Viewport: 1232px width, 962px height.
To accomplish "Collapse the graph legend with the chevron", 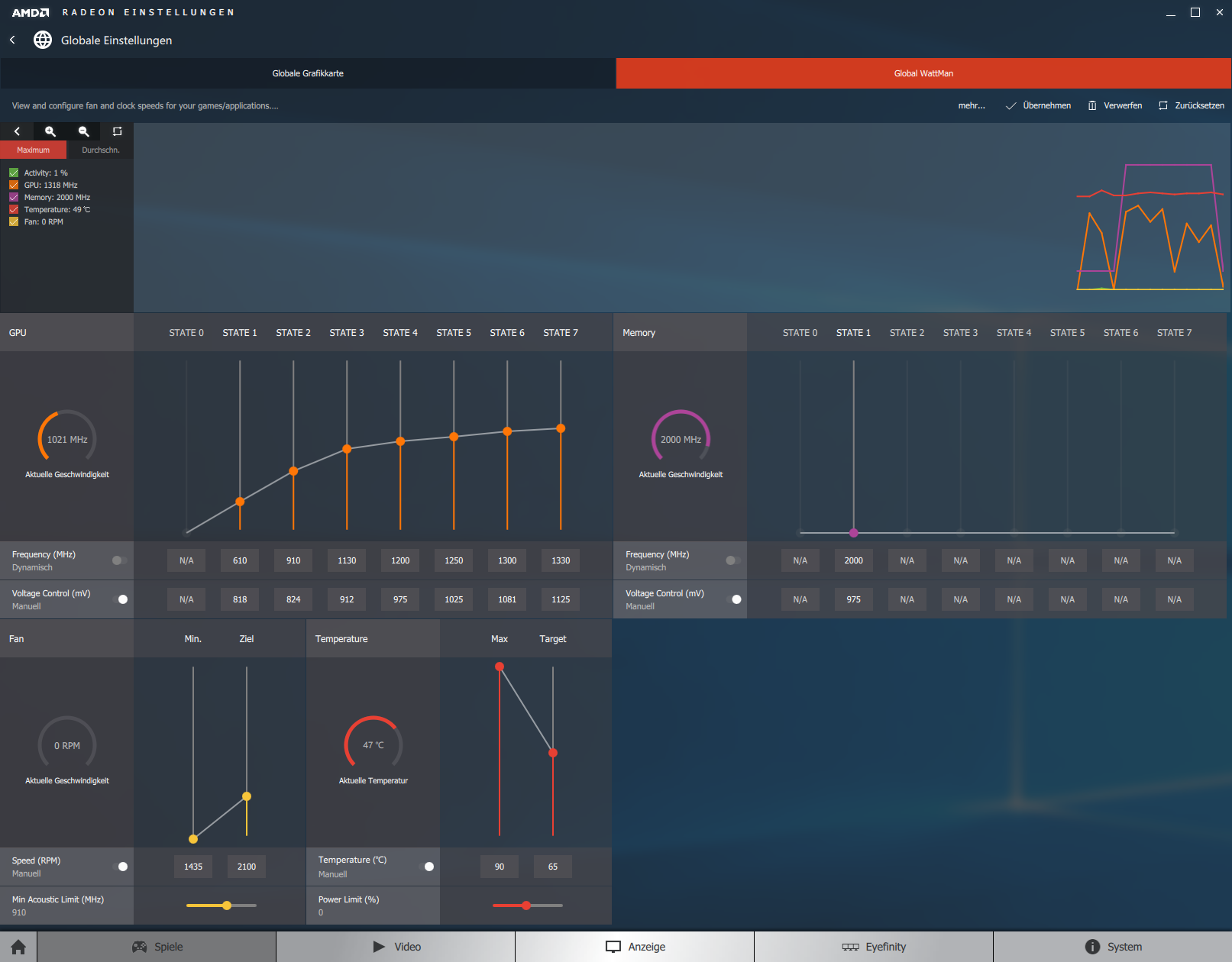I will click(x=17, y=131).
